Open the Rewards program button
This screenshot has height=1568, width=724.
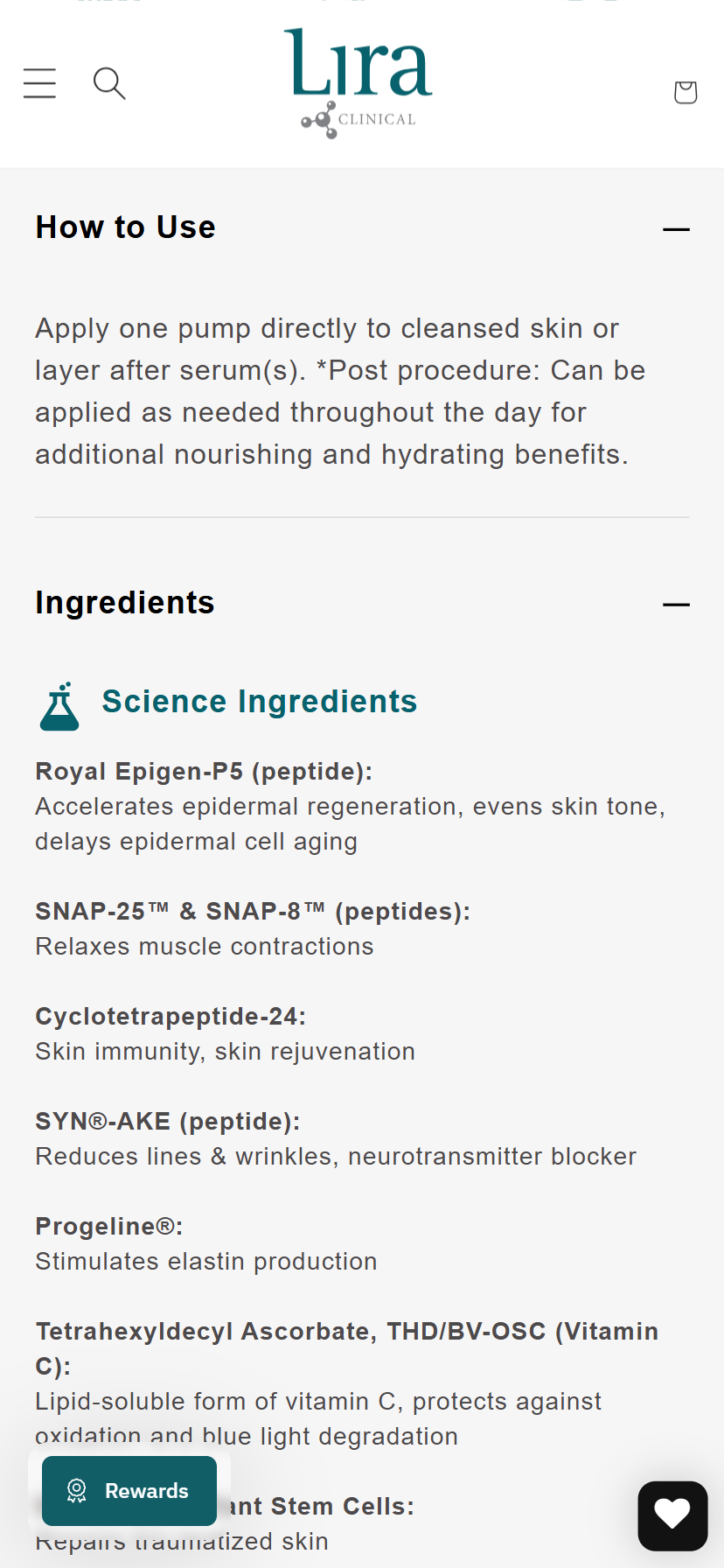(129, 1491)
